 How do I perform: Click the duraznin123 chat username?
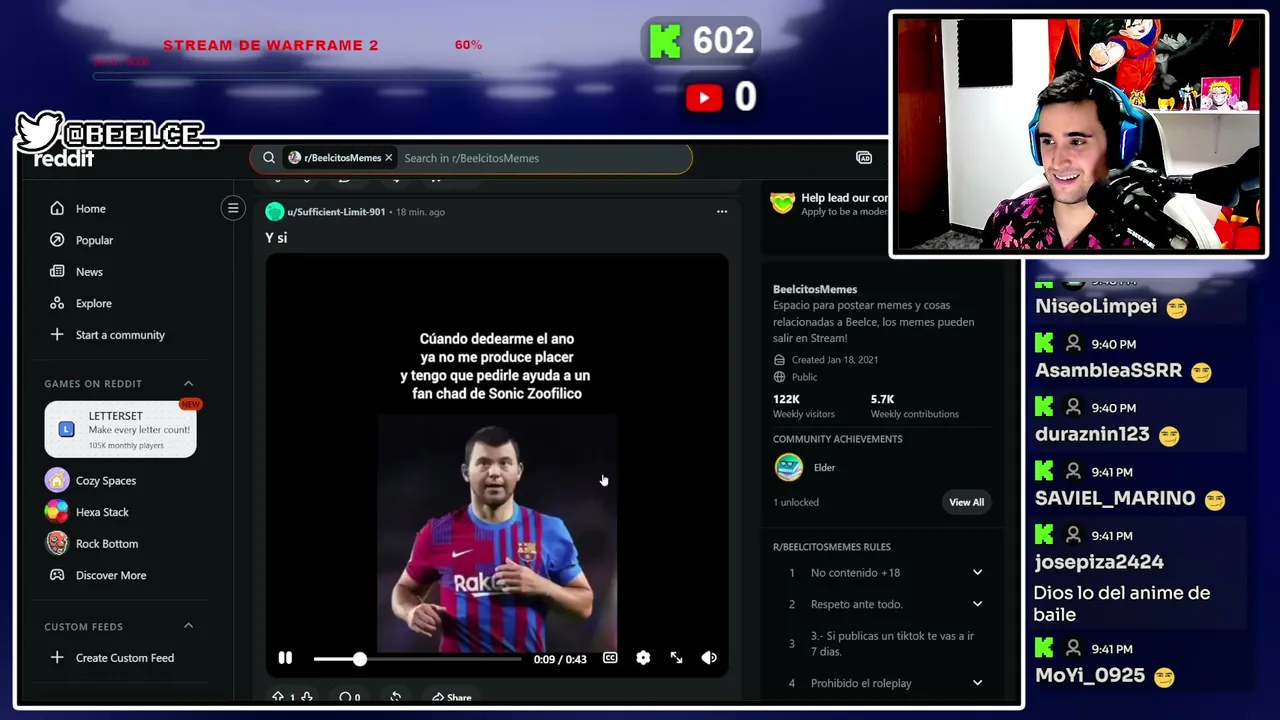click(1092, 435)
